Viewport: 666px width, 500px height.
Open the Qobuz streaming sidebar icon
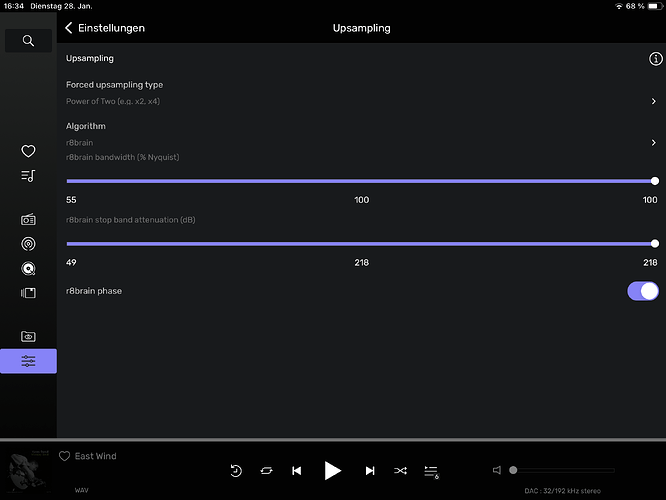[x=28, y=268]
